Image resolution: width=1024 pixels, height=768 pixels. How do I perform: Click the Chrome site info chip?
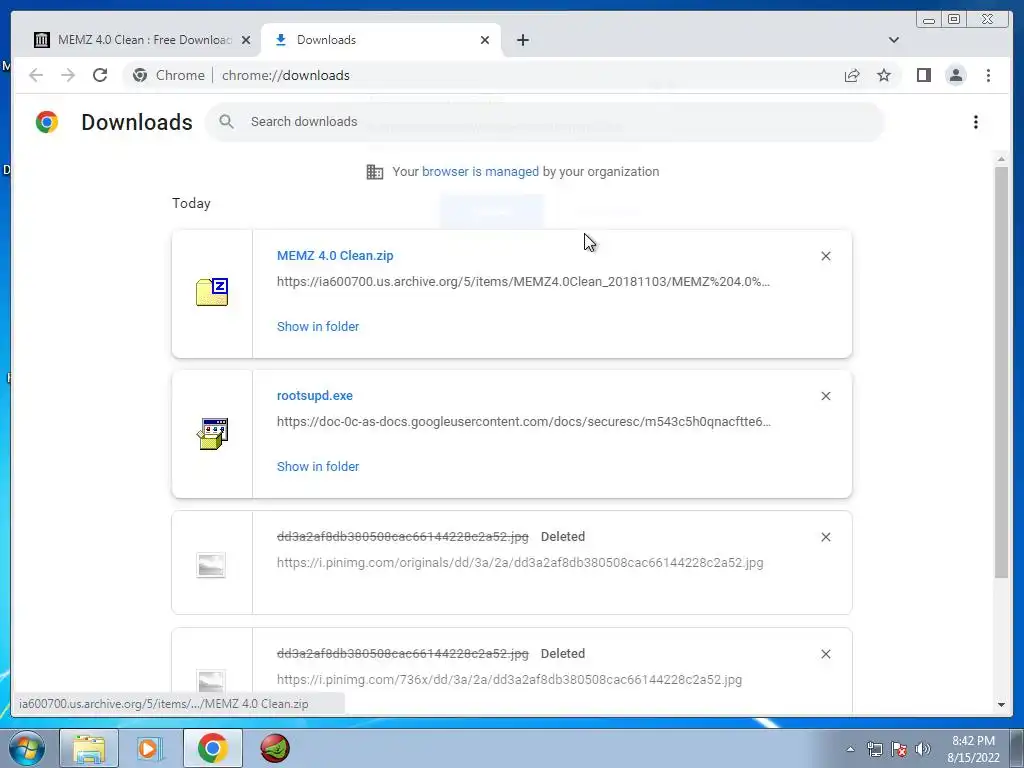[x=168, y=75]
